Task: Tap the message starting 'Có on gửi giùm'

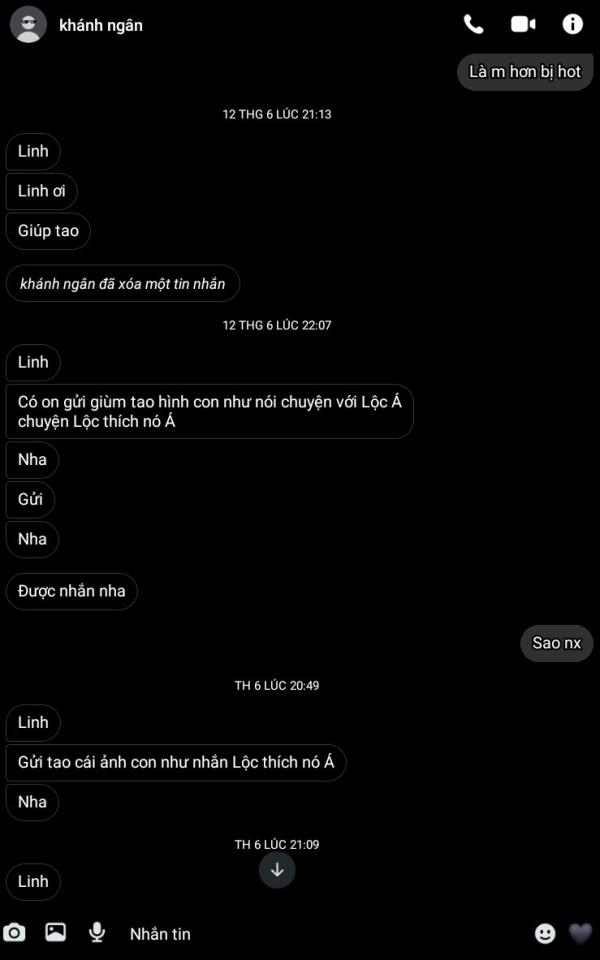Action: click(x=209, y=411)
